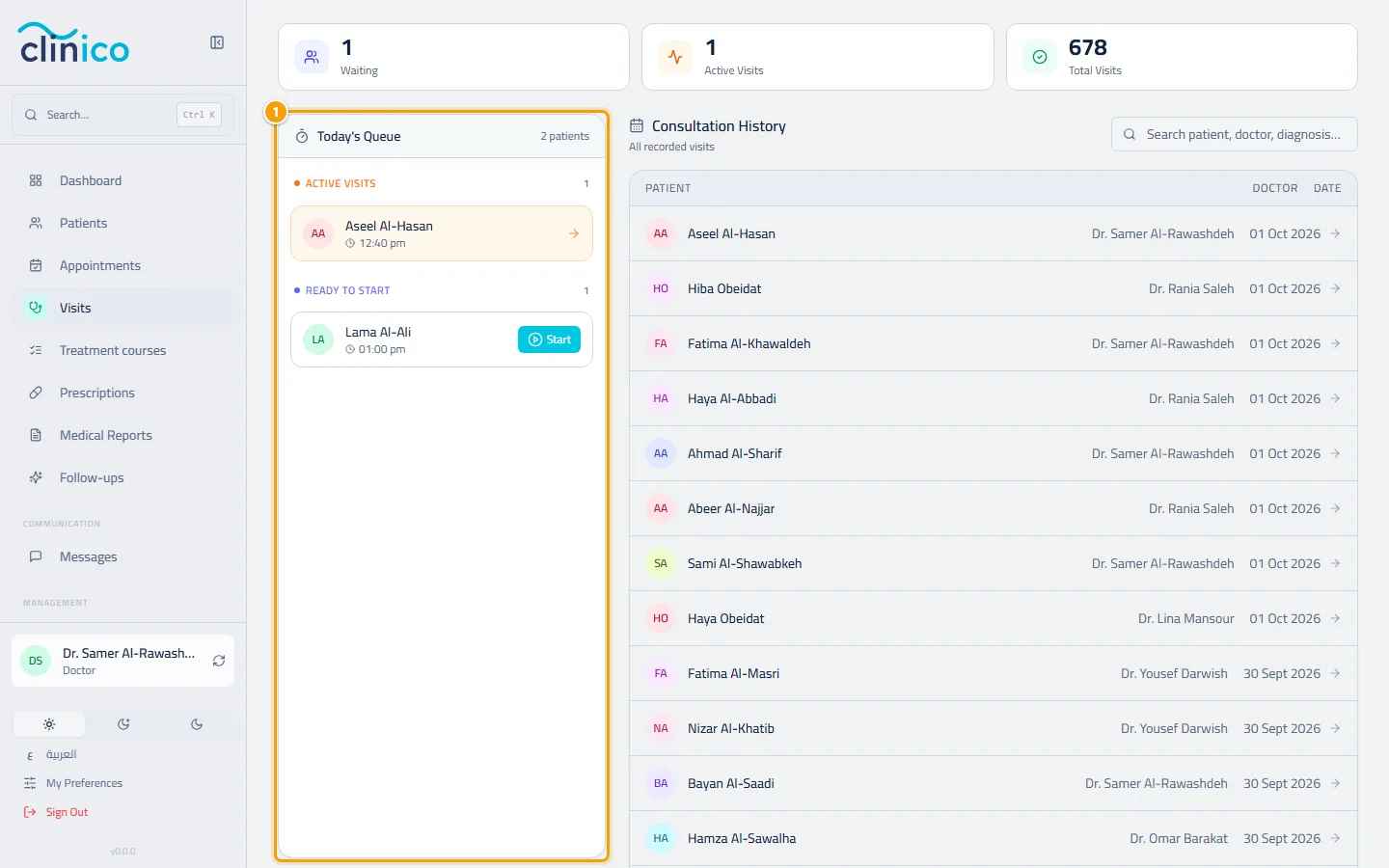Click the Medical Reports document icon
The width and height of the screenshot is (1389, 868).
click(36, 435)
